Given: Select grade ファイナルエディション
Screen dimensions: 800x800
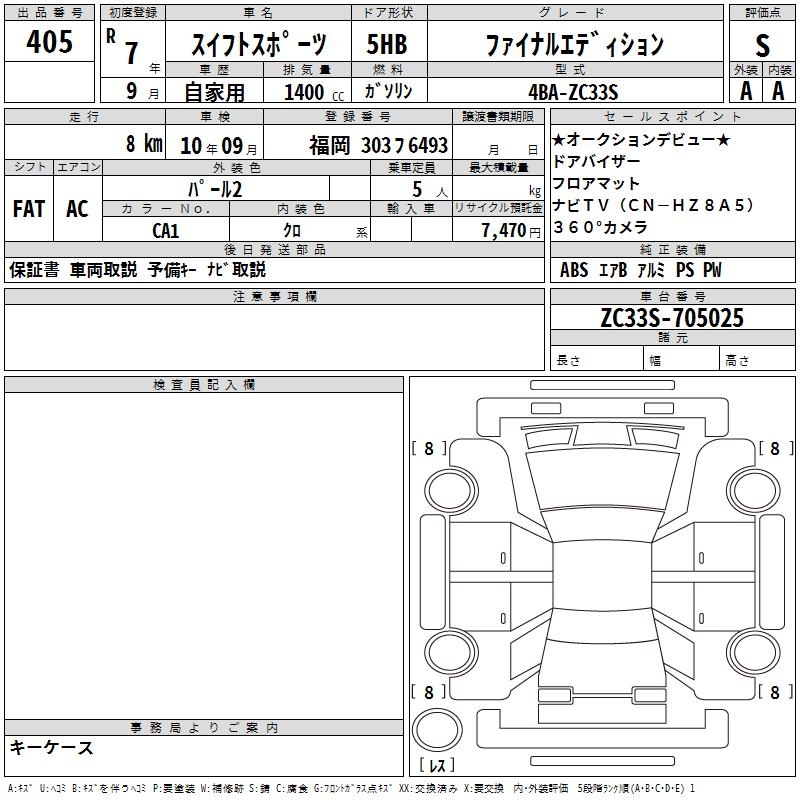Looking at the screenshot, I should (x=574, y=44).
